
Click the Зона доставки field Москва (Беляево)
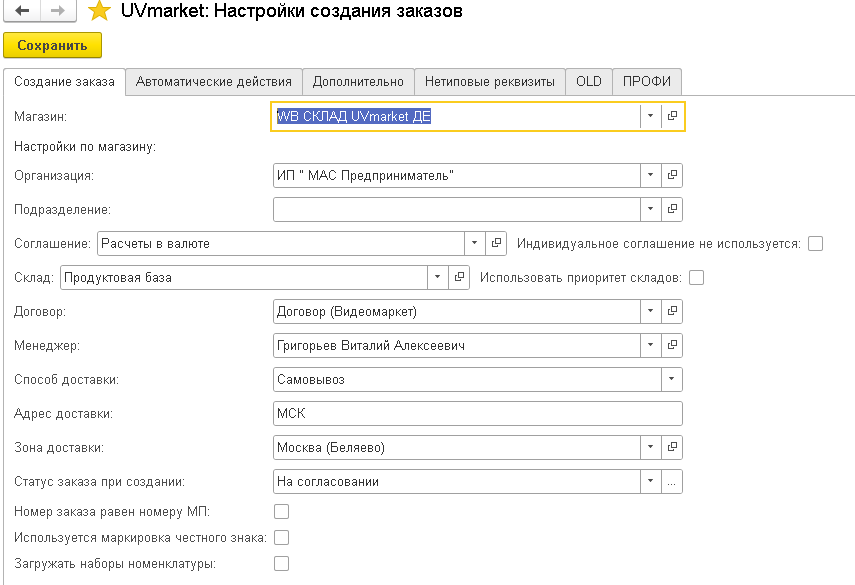[457, 448]
